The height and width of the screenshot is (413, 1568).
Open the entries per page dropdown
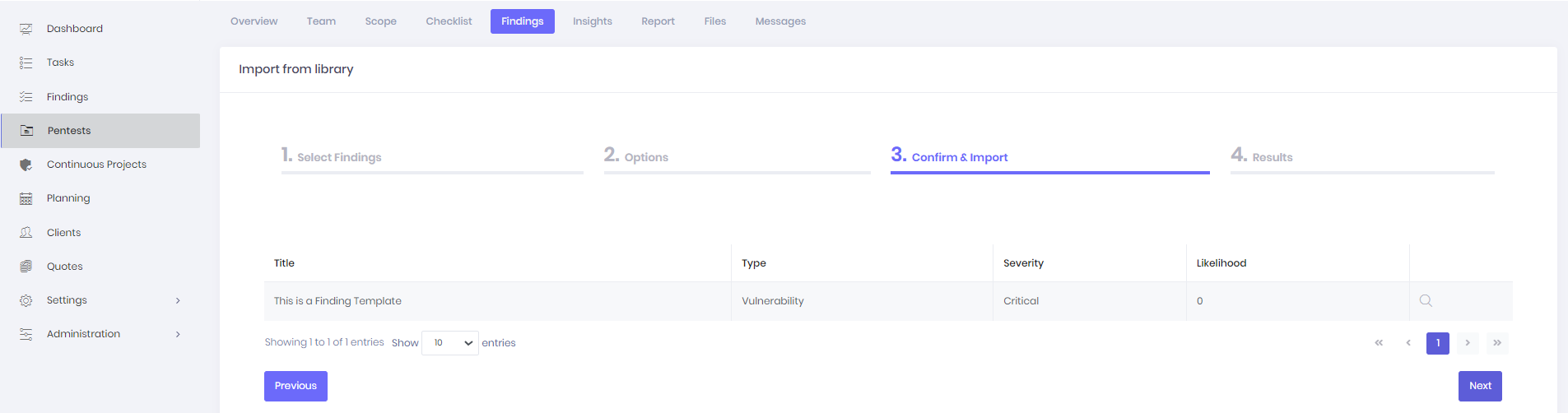pyautogui.click(x=450, y=343)
